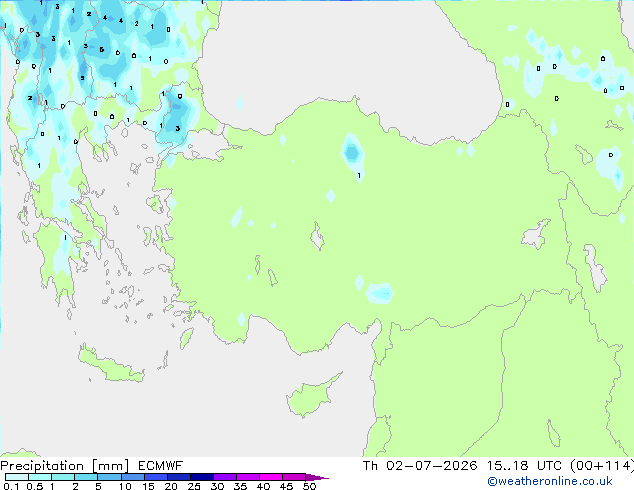
Task: Choose the 20–25 mm dark blue swatch
Action: coord(179,477)
